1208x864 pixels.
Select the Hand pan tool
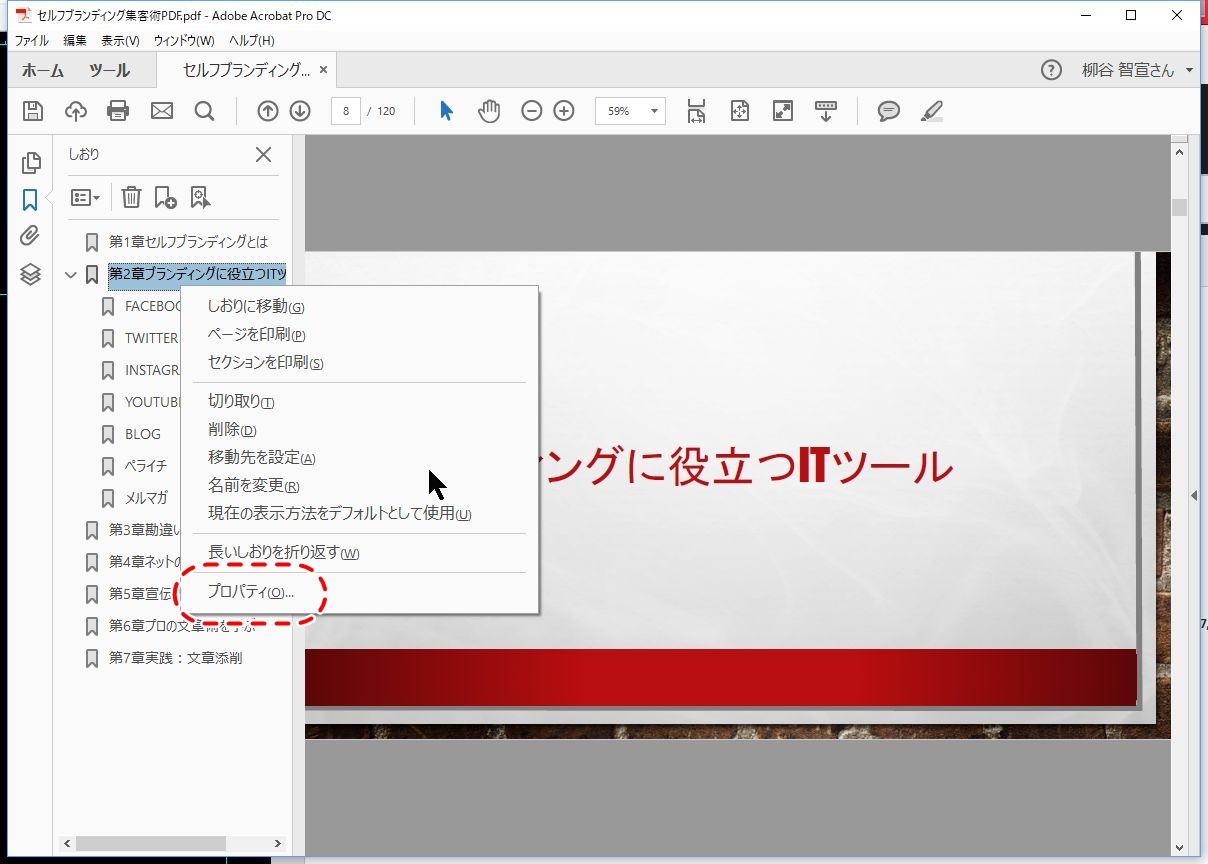tap(488, 111)
